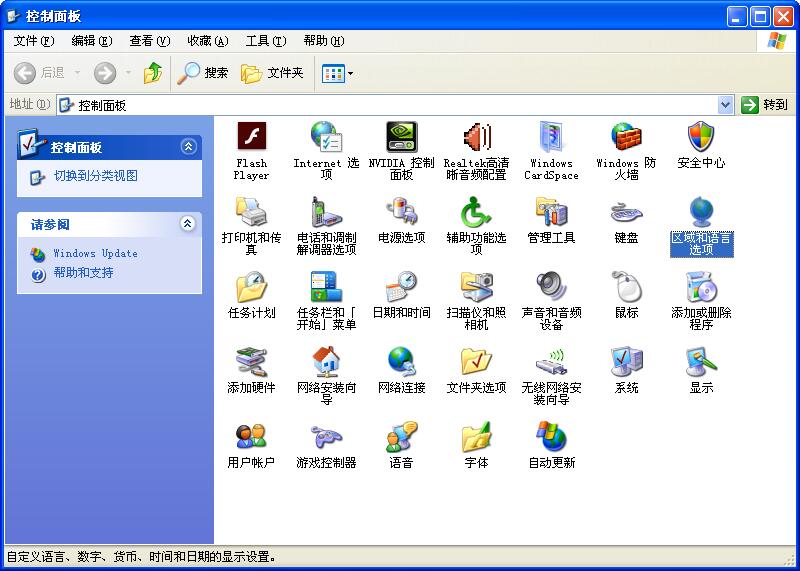Open 键盘 keyboard icon
The width and height of the screenshot is (800, 571).
[x=626, y=211]
